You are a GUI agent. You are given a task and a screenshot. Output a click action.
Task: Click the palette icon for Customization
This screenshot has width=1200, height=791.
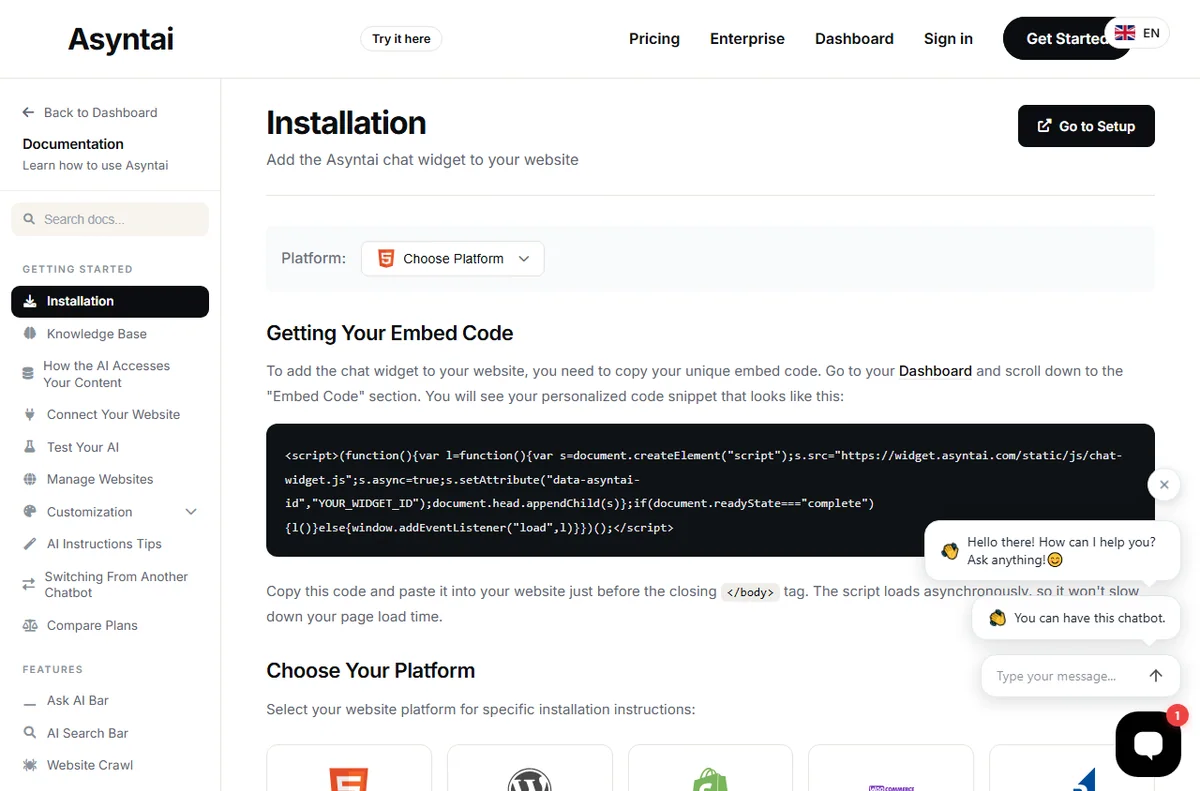click(29, 512)
